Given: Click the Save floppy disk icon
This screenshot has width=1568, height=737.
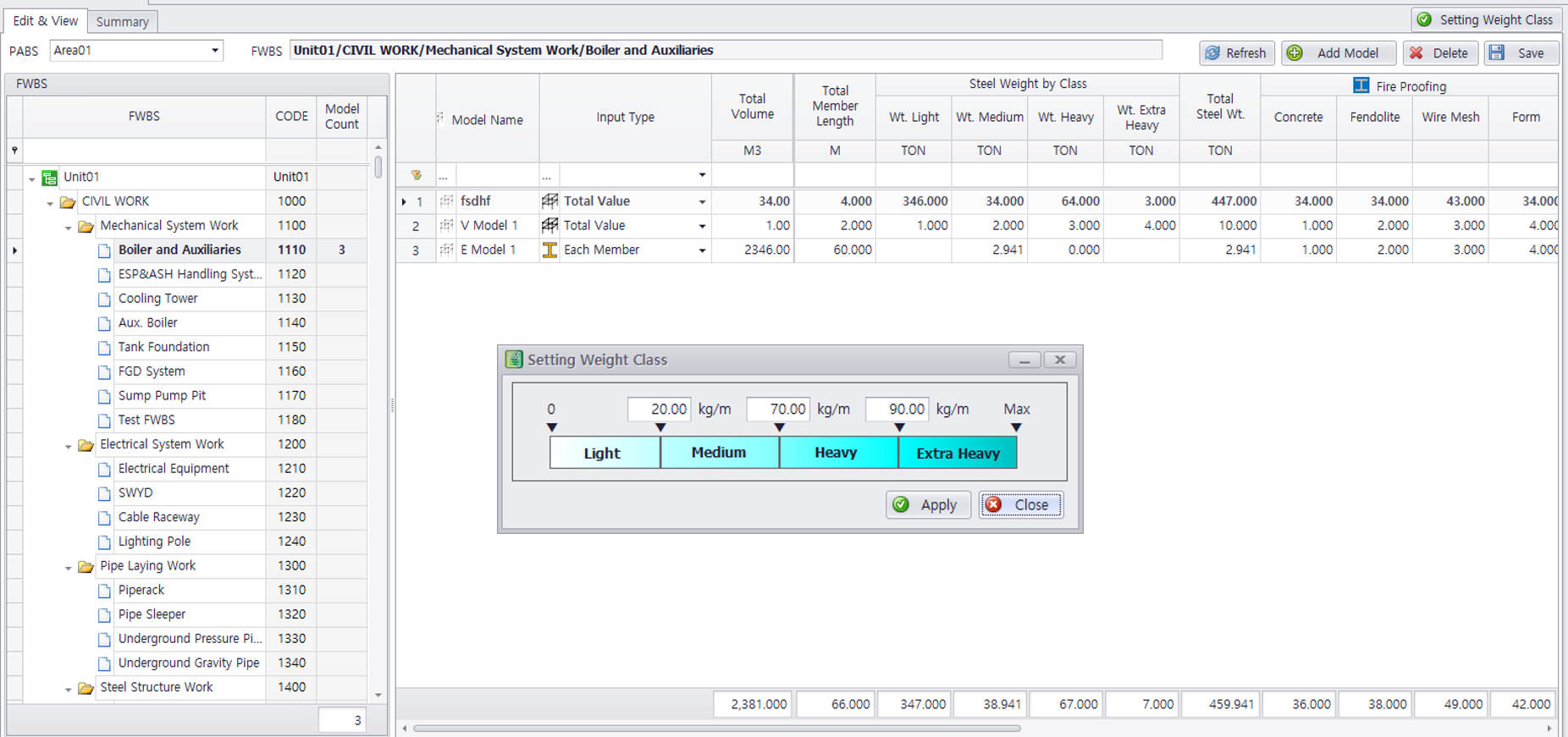Looking at the screenshot, I should [x=1497, y=53].
